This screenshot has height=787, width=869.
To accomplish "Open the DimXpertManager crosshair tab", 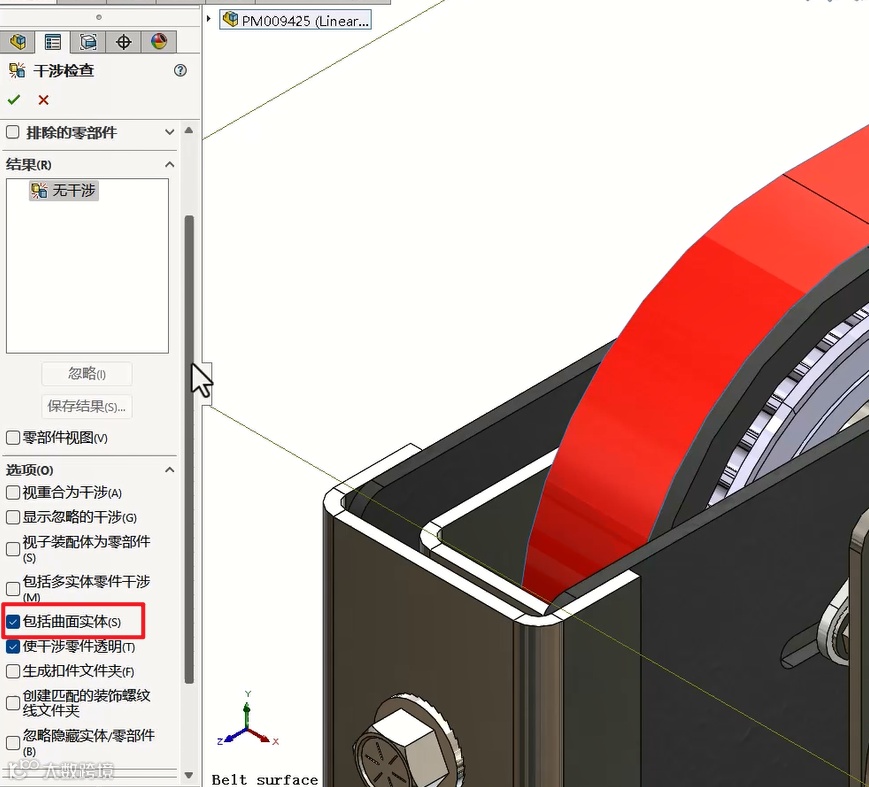I will click(124, 42).
